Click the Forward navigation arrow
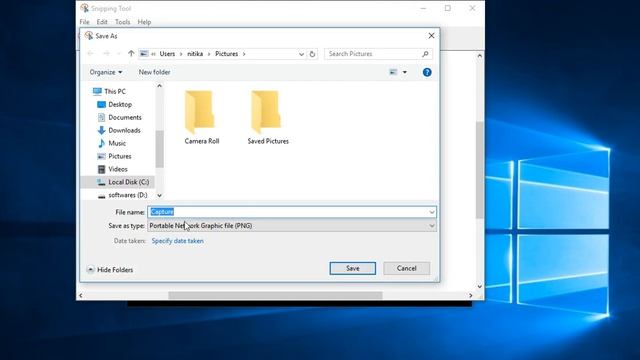This screenshot has width=640, height=360. (106, 54)
